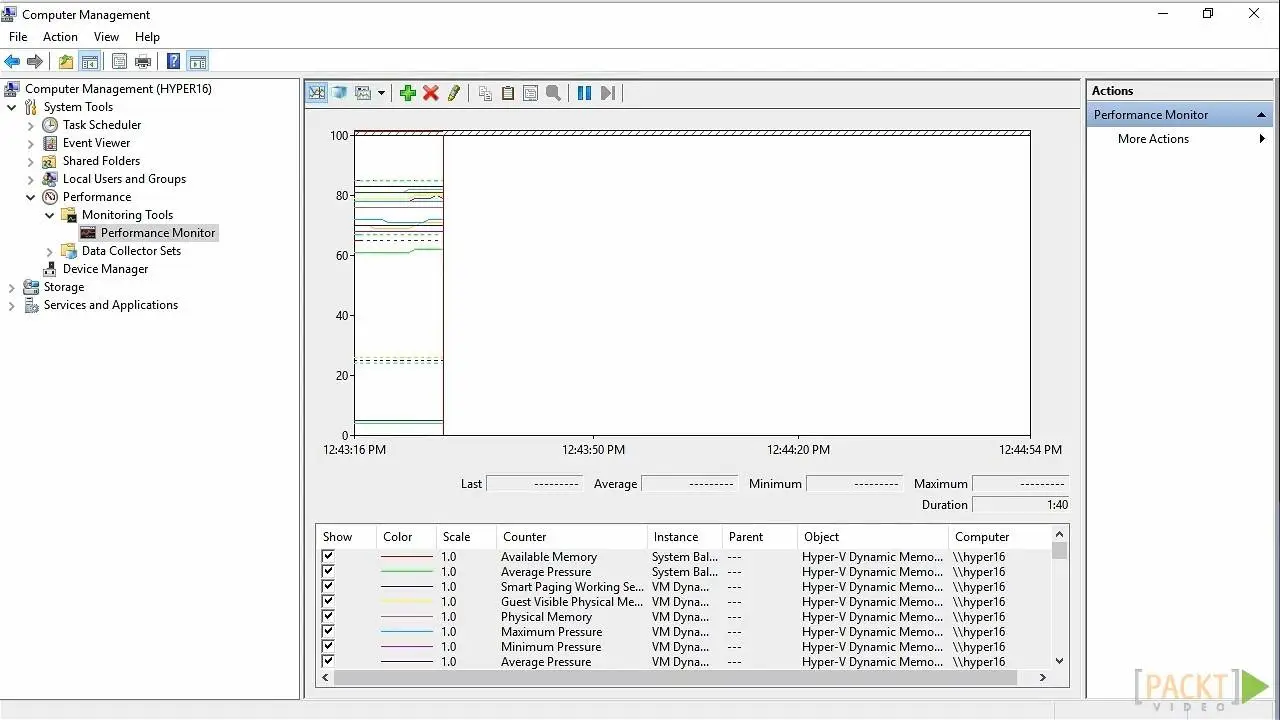Viewport: 1280px width, 720px height.
Task: Sort by the Object column header
Action: click(872, 537)
